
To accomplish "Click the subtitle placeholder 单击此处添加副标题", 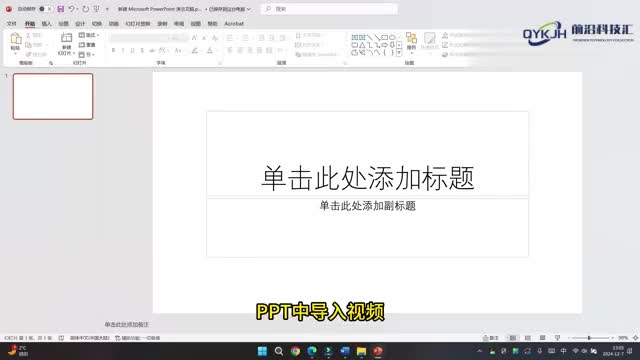I will tap(367, 206).
